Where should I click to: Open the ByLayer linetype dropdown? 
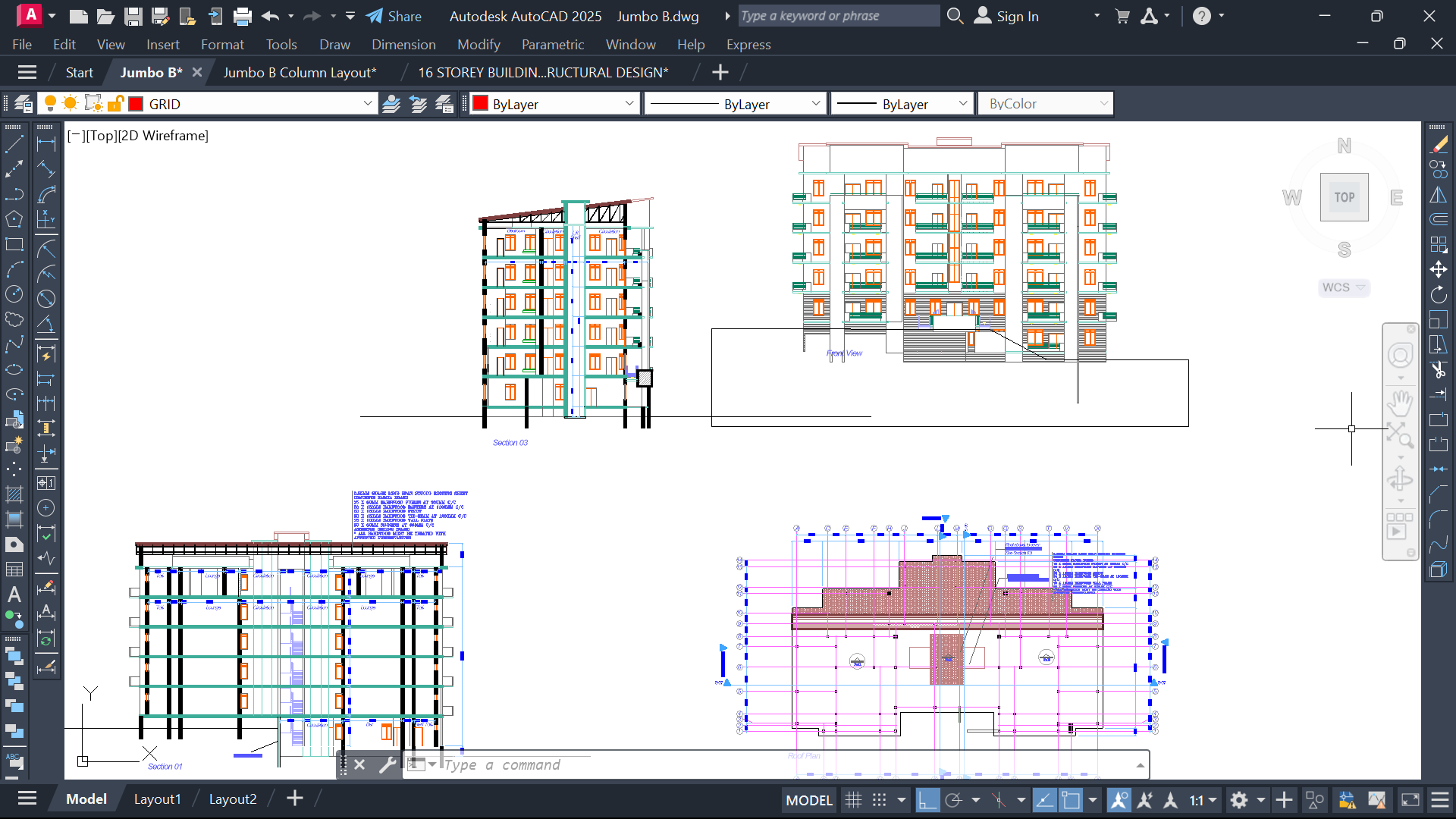coord(734,104)
